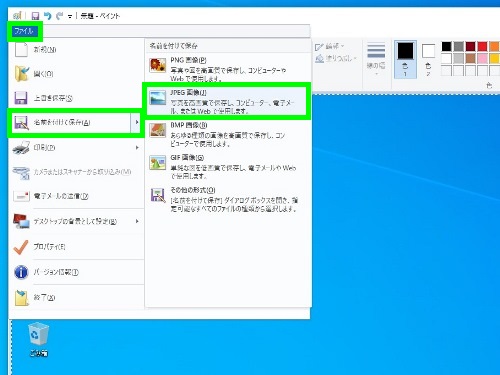
Task: Click the Redo arrow in the title bar
Action: click(x=60, y=16)
